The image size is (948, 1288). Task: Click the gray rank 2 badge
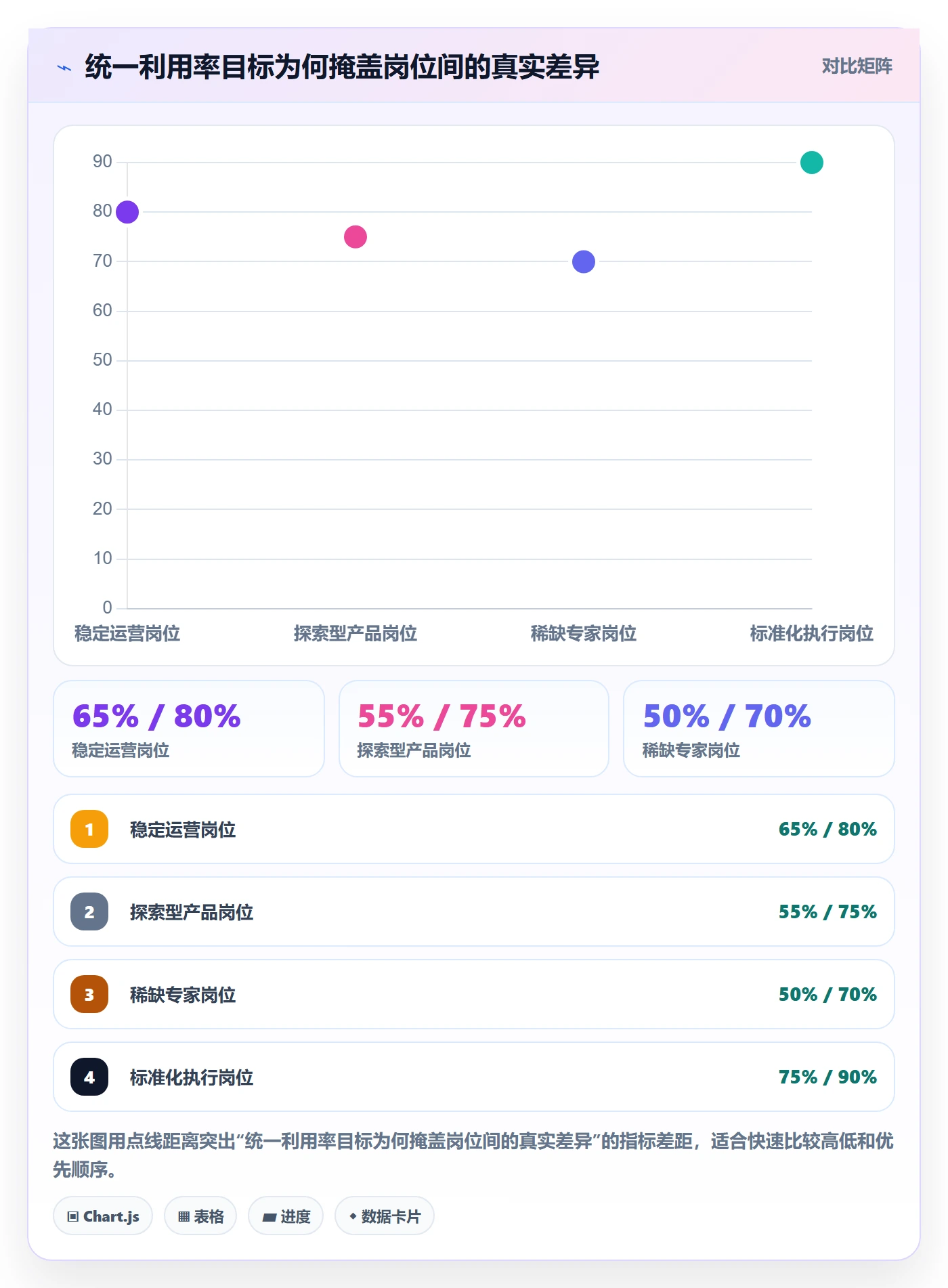click(x=89, y=911)
